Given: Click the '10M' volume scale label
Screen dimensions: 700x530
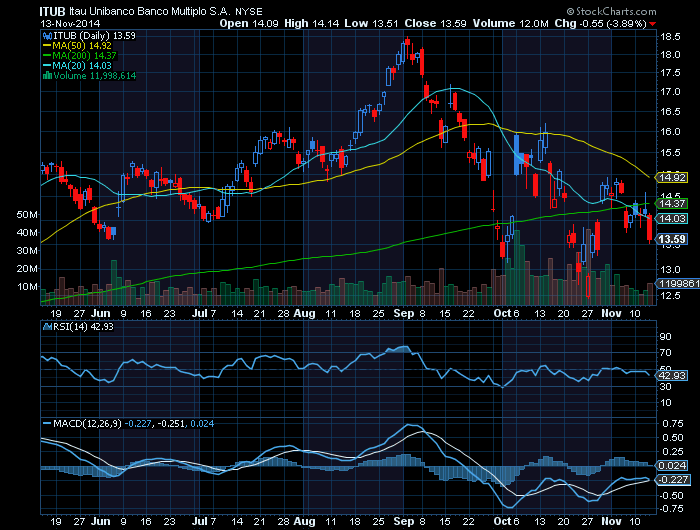Looking at the screenshot, I should (27, 287).
